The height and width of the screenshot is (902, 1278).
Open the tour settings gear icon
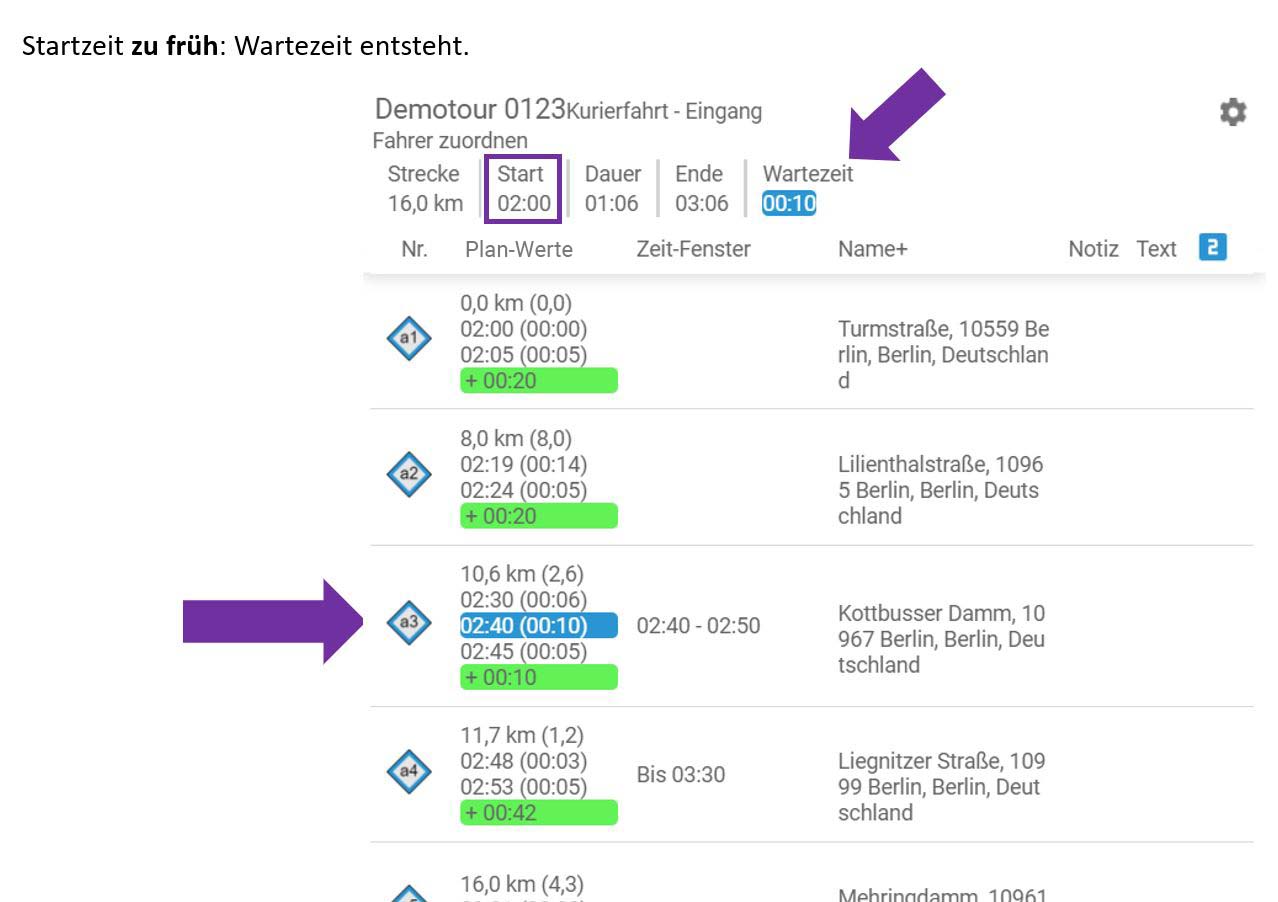pyautogui.click(x=1233, y=113)
